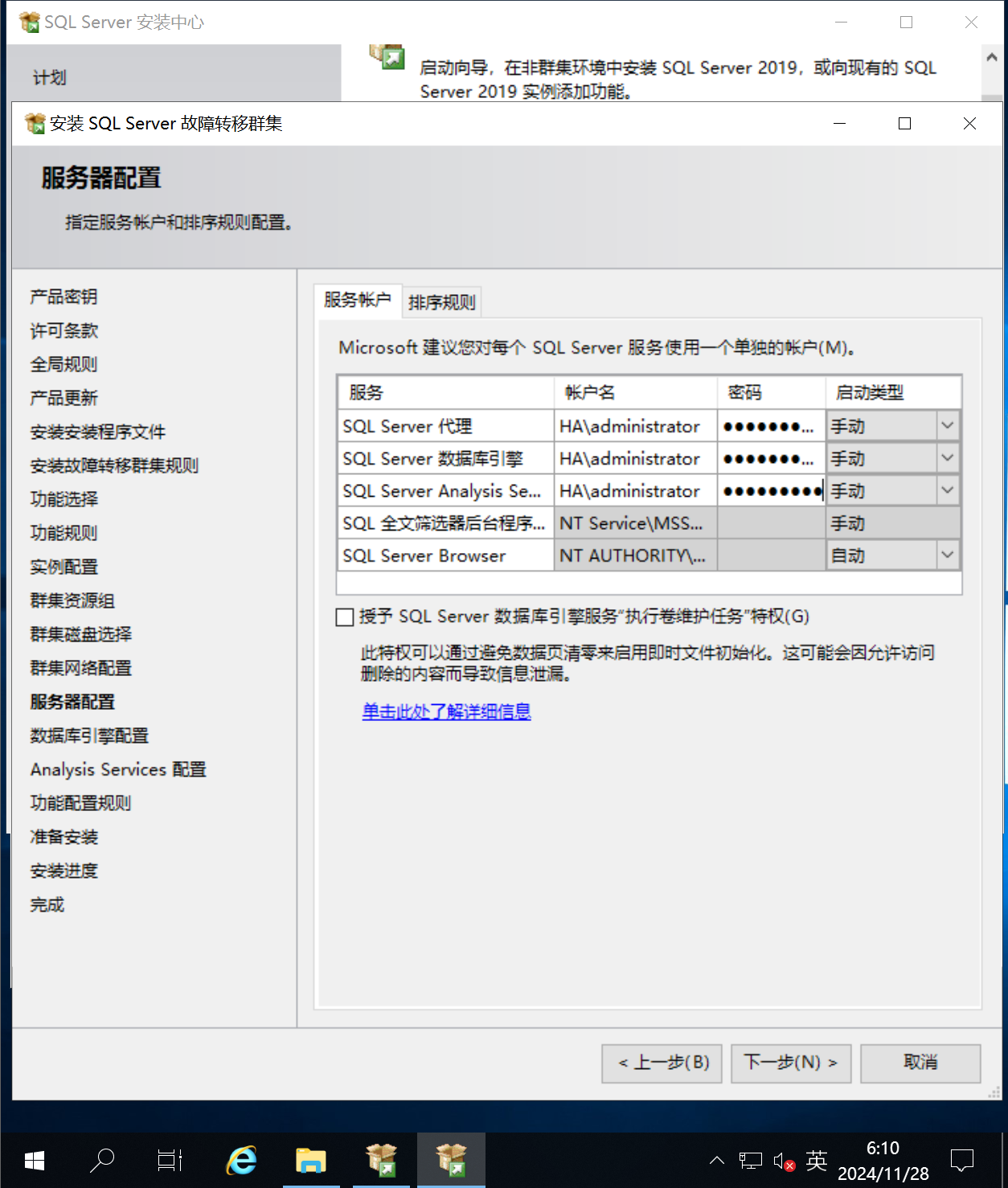Image resolution: width=1008 pixels, height=1188 pixels.
Task: Open taskbar search
Action: click(x=102, y=1160)
